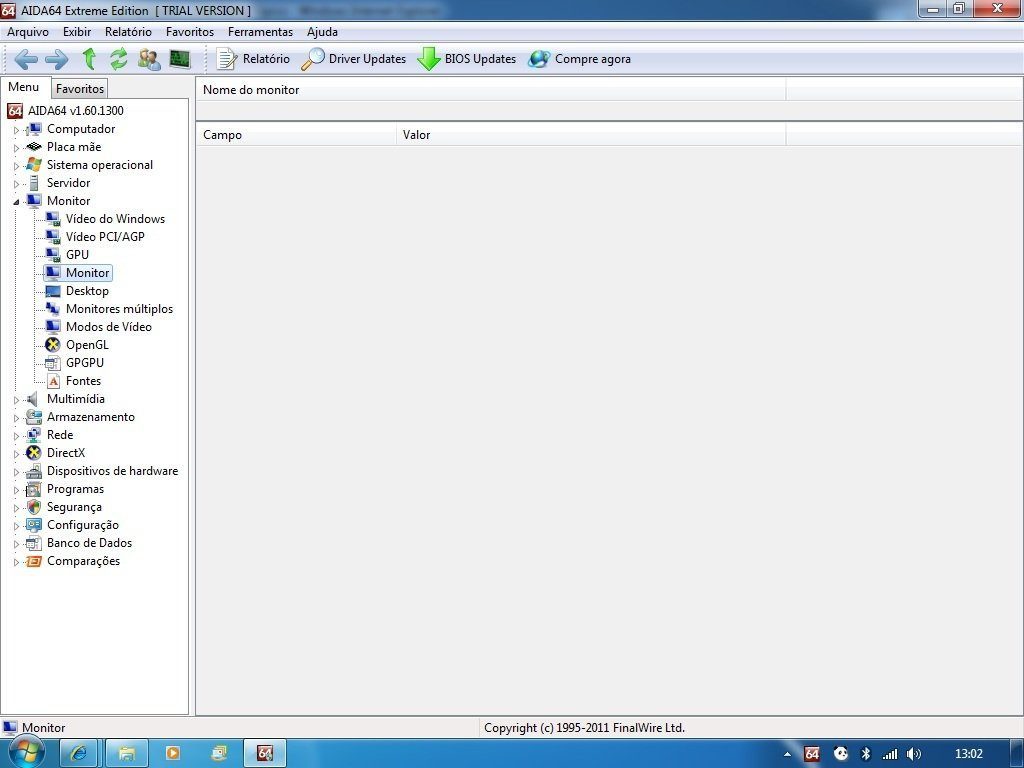Select the GPGPU tree item

pyautogui.click(x=85, y=362)
